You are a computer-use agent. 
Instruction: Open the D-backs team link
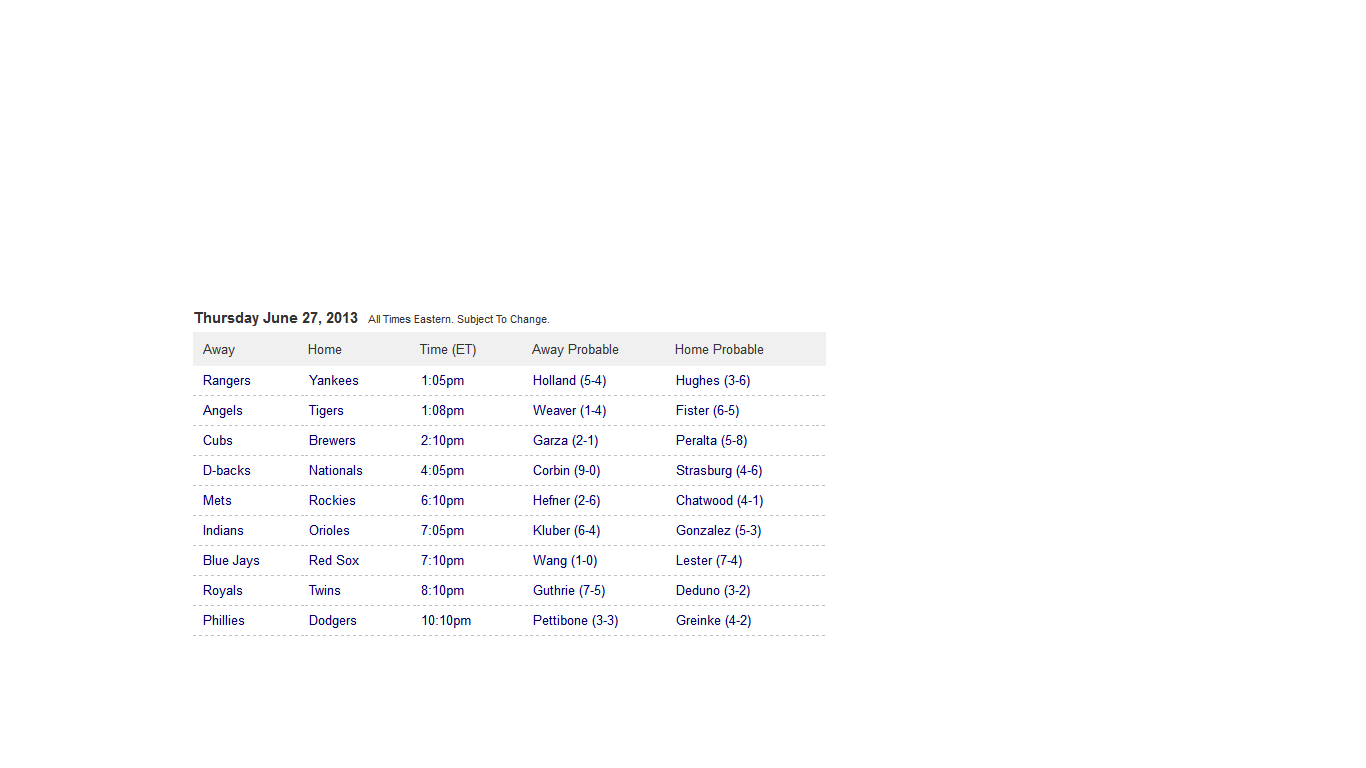pyautogui.click(x=227, y=471)
